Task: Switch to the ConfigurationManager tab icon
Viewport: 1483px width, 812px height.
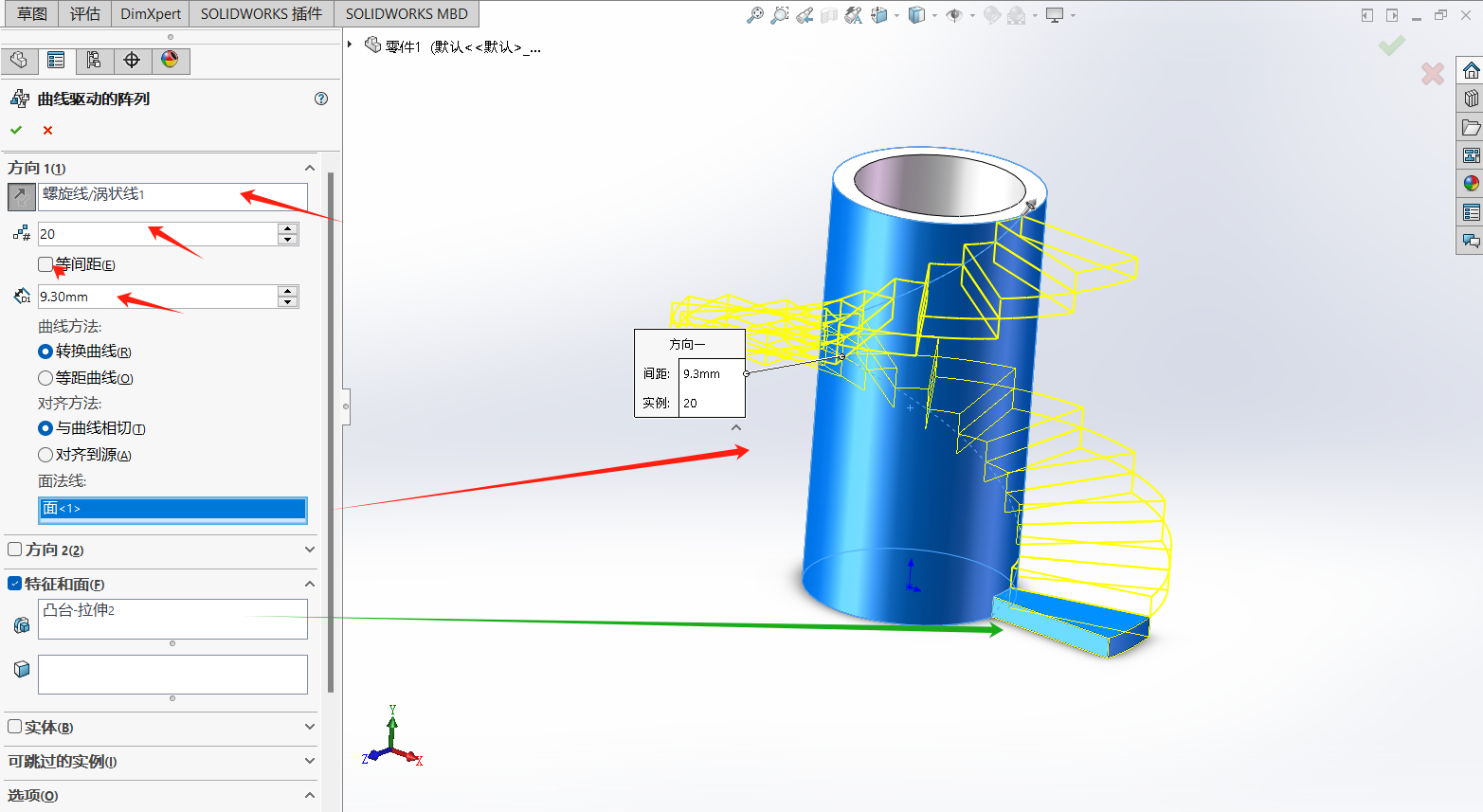Action: point(94,61)
